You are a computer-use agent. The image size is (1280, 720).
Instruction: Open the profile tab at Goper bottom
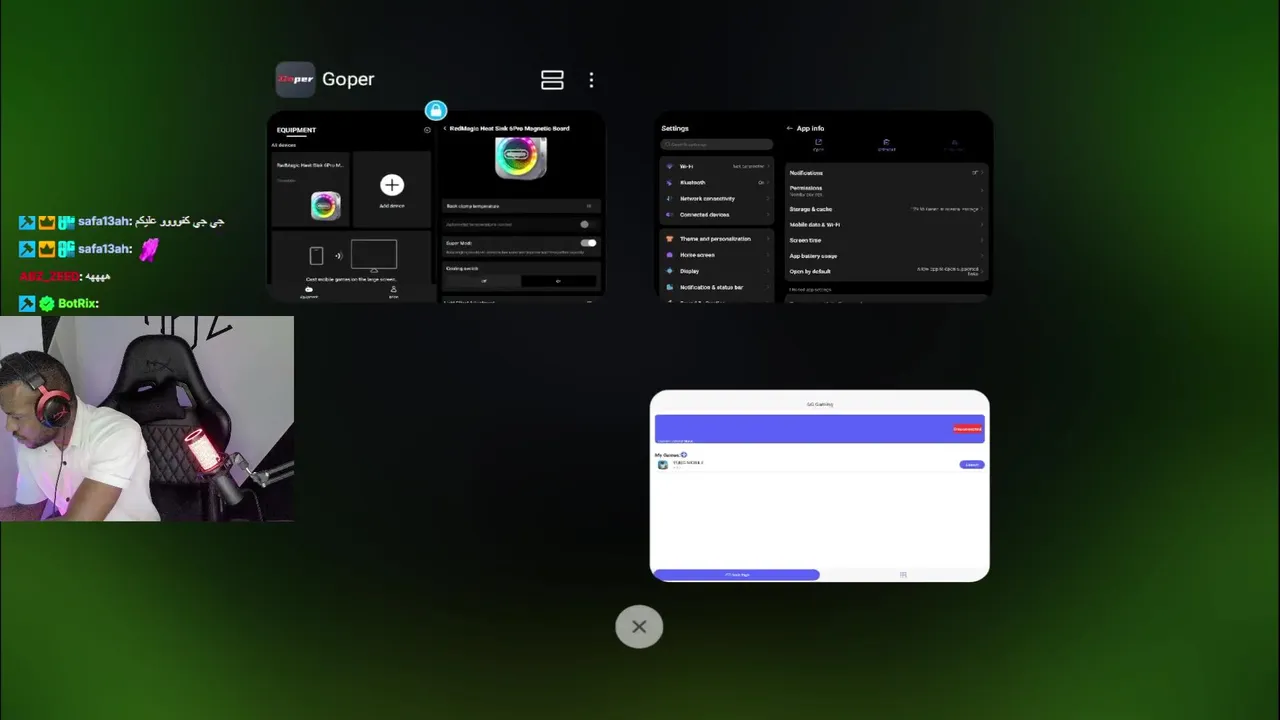point(393,292)
